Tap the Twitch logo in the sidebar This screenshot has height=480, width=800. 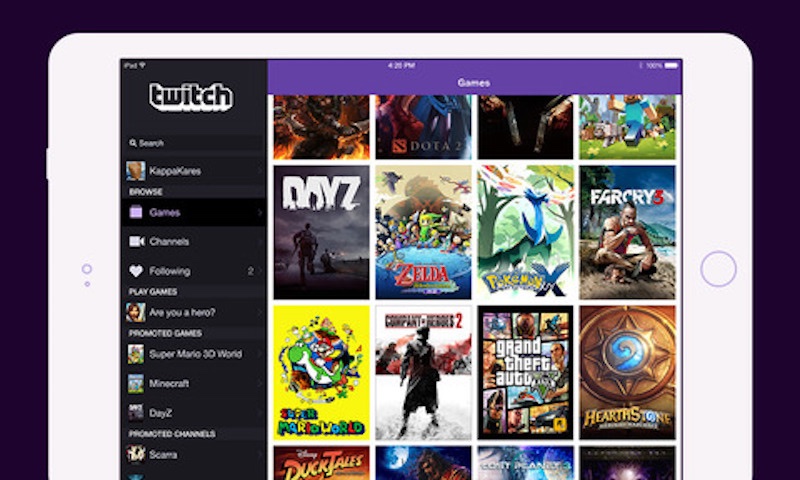191,97
